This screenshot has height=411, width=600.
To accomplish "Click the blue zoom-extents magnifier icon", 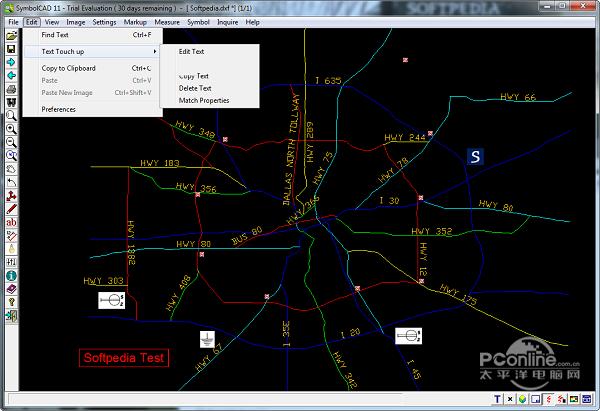I will click(11, 155).
